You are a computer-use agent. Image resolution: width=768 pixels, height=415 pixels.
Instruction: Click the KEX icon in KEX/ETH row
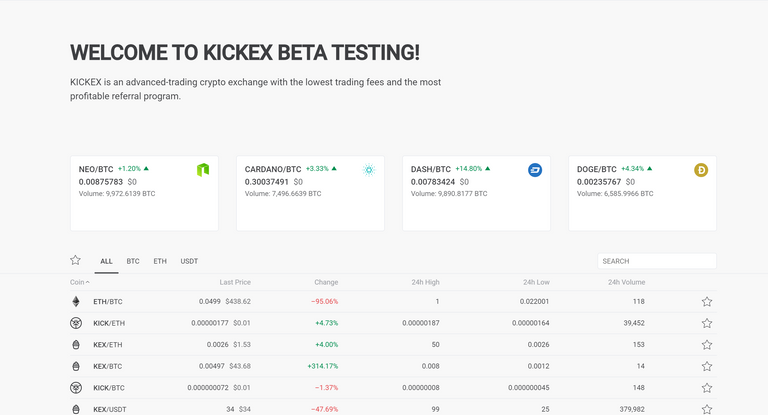tap(76, 344)
